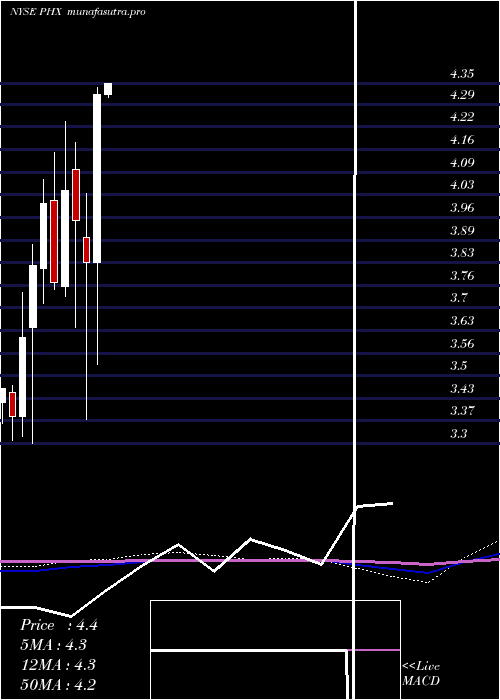Click the 3.3 price axis label
Viewport: 500px width, 700px height.
coord(459,433)
